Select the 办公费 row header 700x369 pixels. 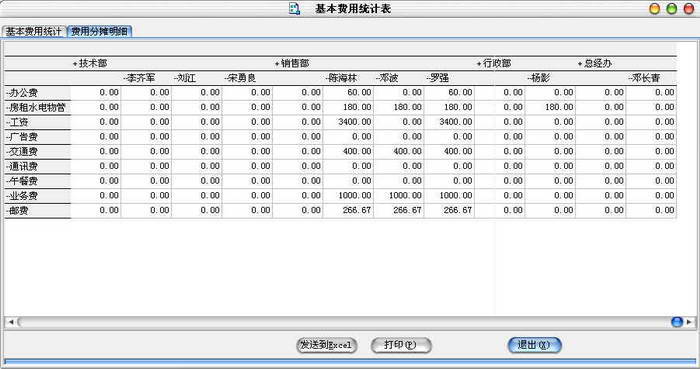click(38, 93)
